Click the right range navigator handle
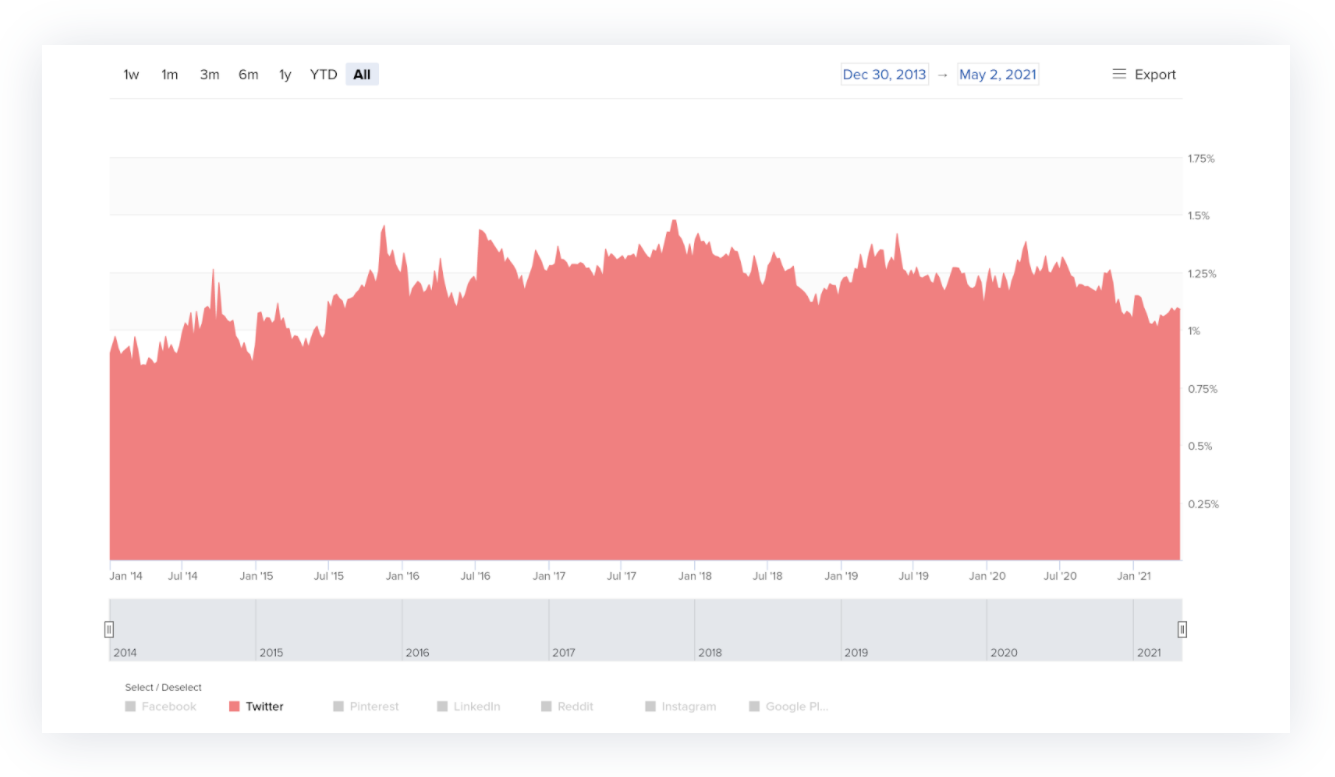 (x=1182, y=629)
